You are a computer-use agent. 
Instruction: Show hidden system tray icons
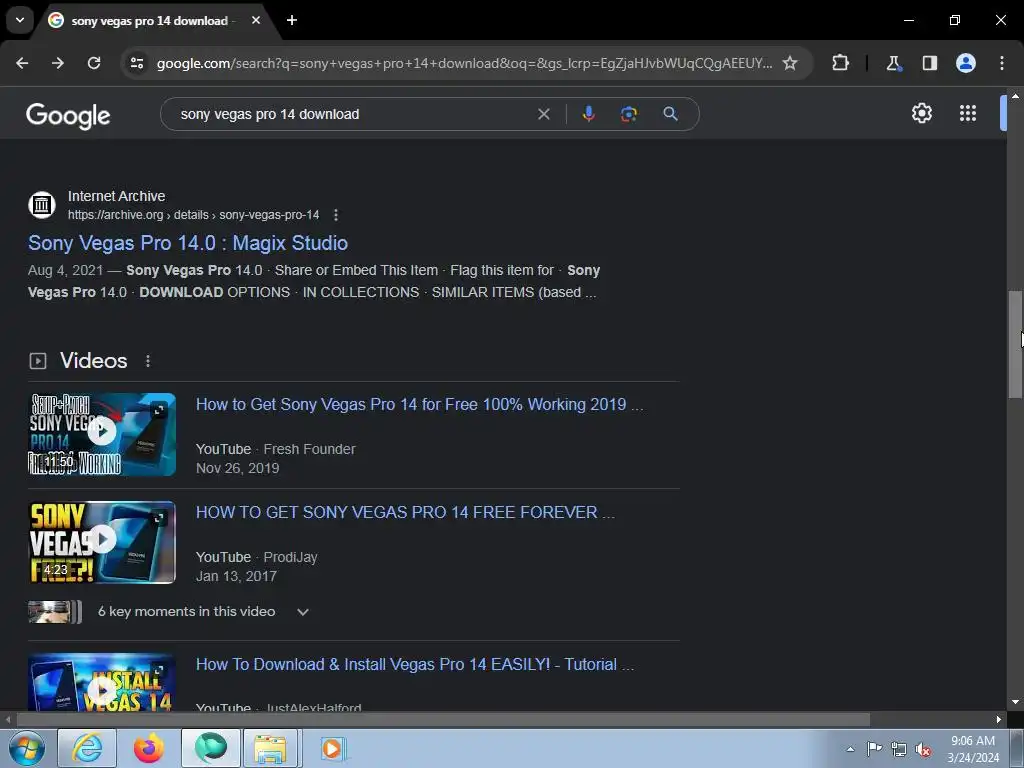click(850, 749)
